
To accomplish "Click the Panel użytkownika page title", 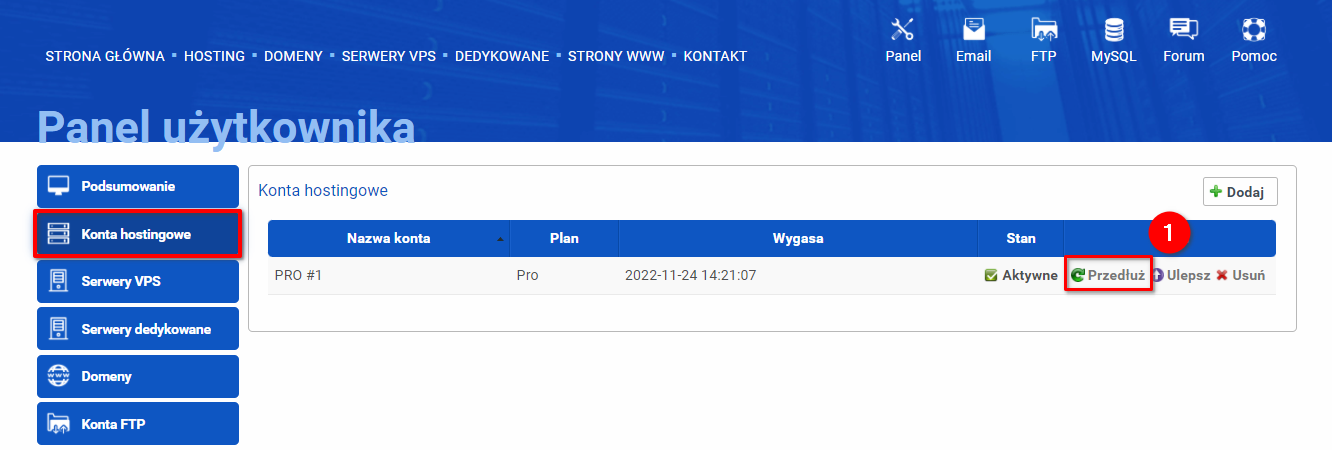I will point(226,128).
